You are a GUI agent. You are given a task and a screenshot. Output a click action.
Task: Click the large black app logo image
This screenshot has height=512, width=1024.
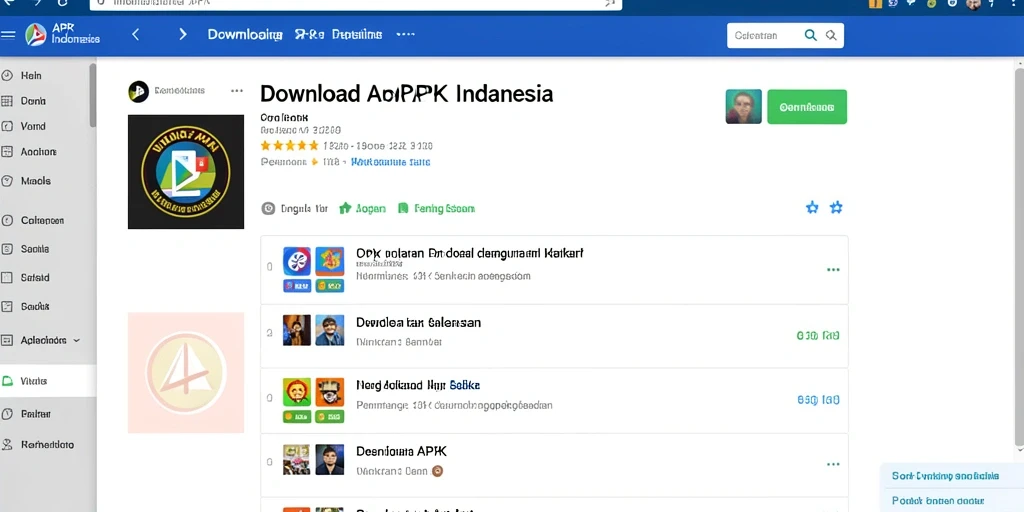coord(186,172)
